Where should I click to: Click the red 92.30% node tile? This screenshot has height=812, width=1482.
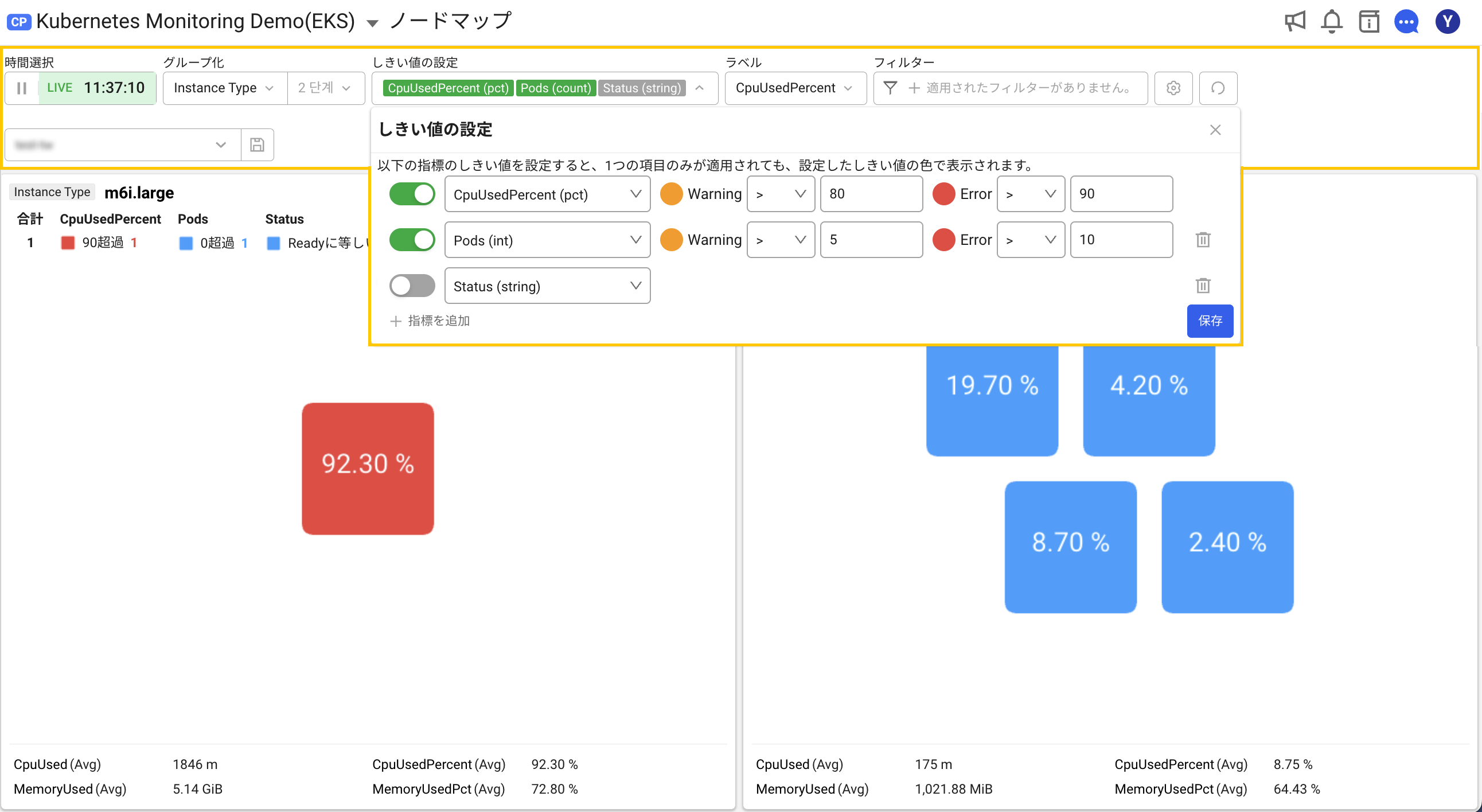point(370,465)
